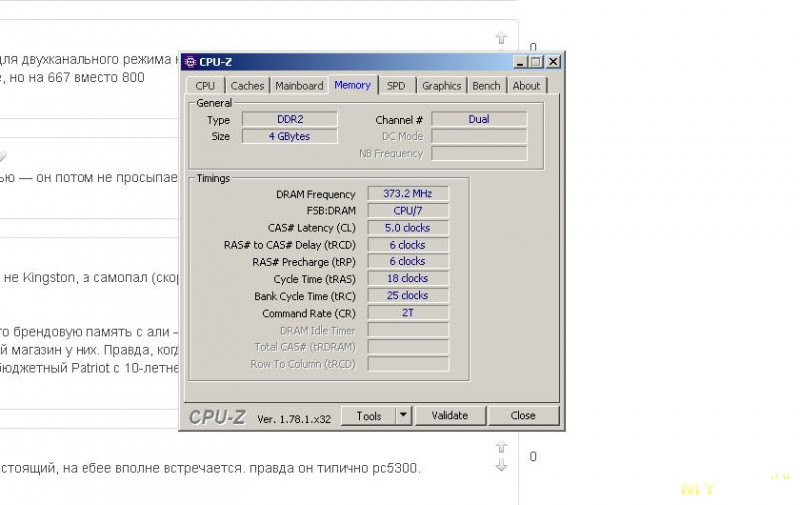Click the CAS# Latency (CL) label
The height and width of the screenshot is (505, 800).
pyautogui.click(x=311, y=228)
